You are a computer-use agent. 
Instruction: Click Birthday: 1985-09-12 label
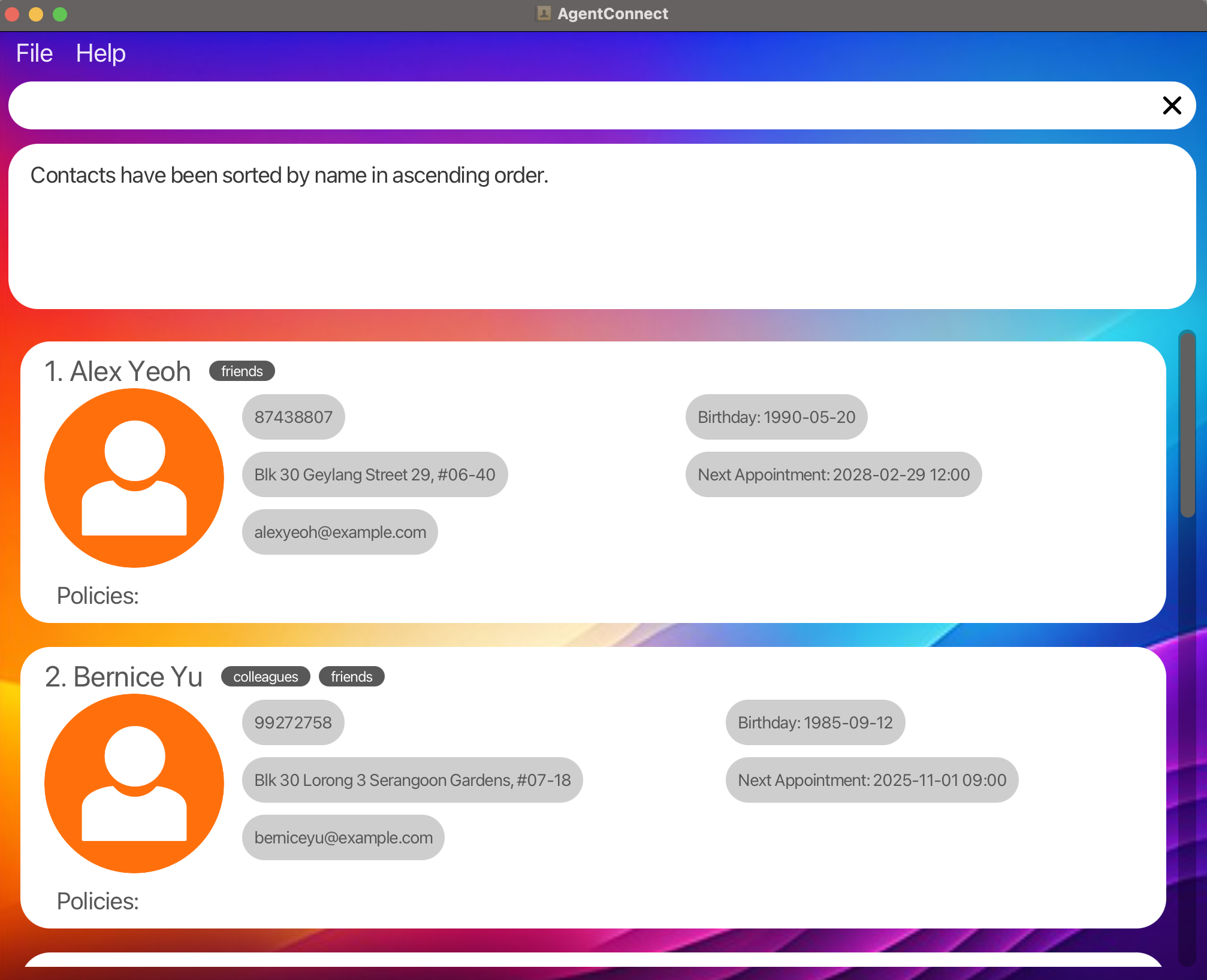coord(815,722)
